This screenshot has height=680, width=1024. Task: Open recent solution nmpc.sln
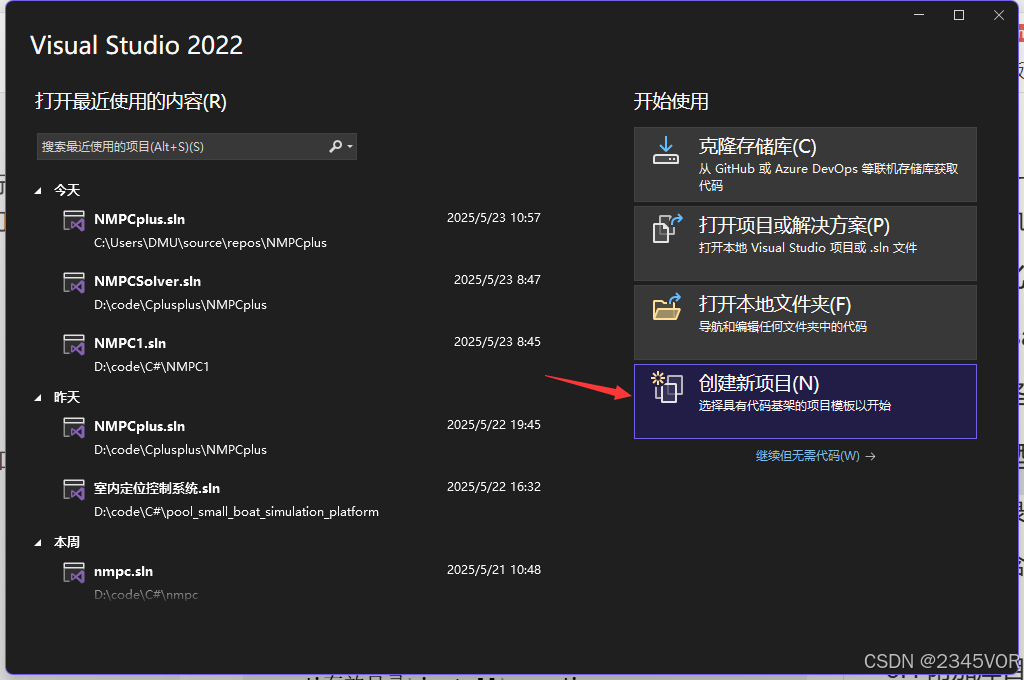[301, 582]
